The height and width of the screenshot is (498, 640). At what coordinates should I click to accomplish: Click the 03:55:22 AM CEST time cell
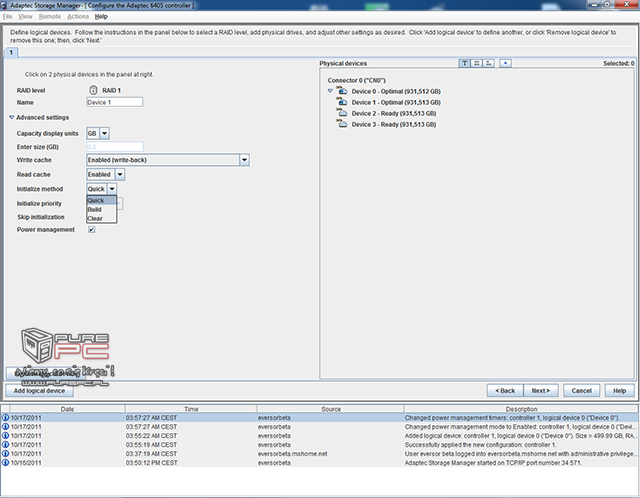[x=151, y=436]
